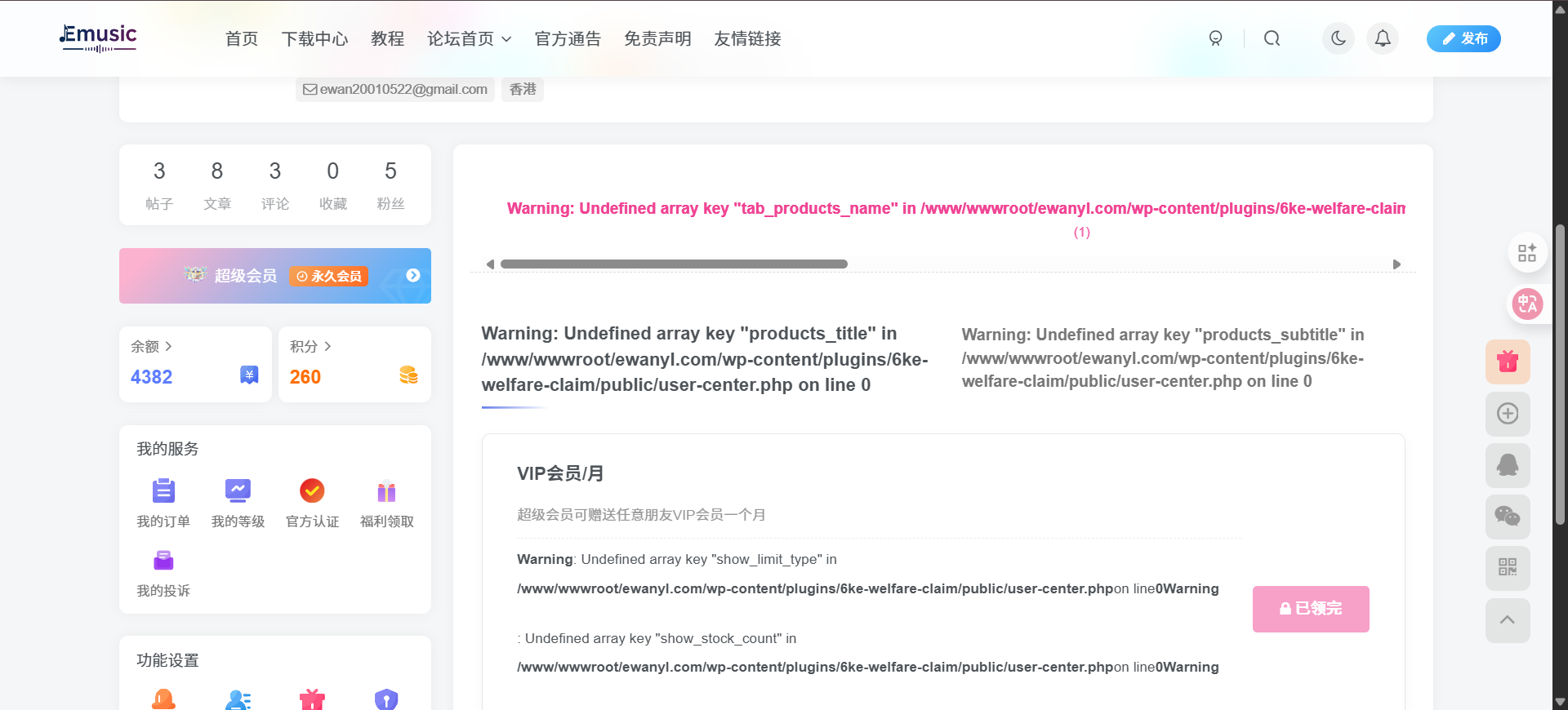Click the 4382 balance amount
This screenshot has height=710, width=1568.
(x=152, y=377)
